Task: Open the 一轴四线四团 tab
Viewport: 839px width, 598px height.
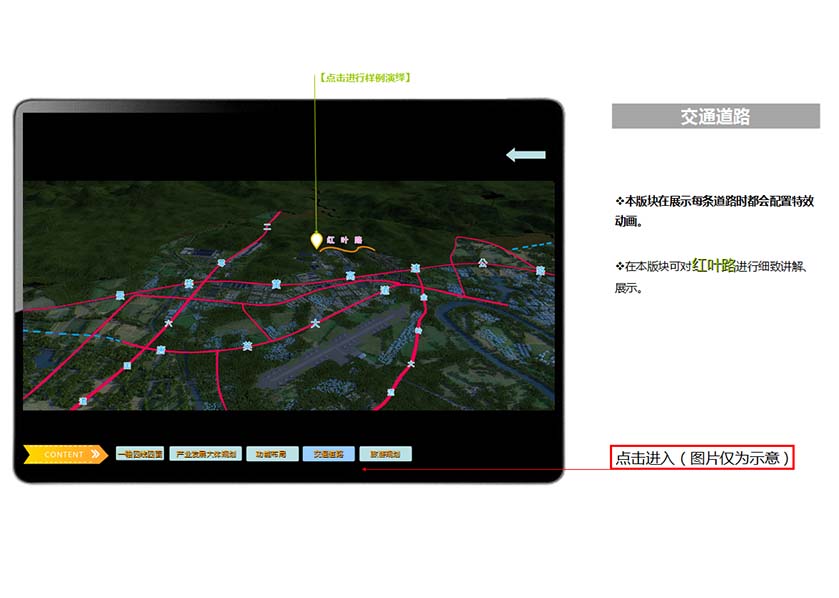Action: (139, 454)
